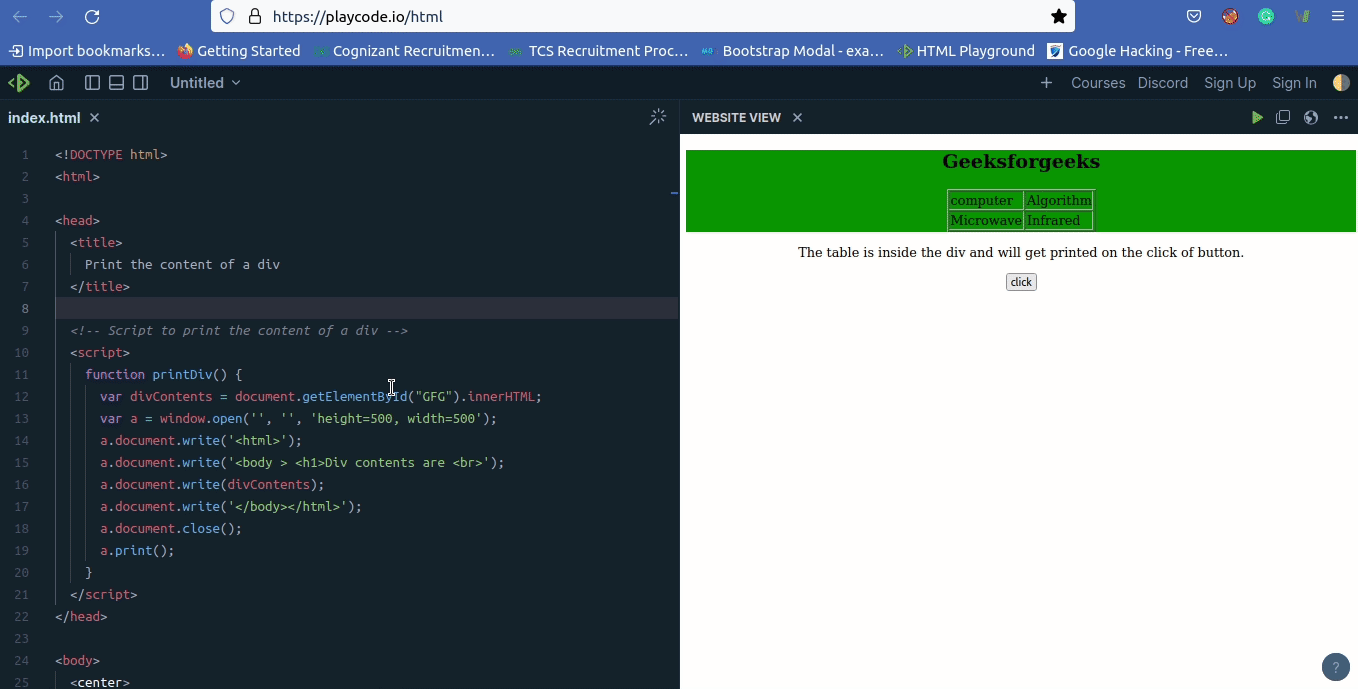Open the code formatter spinner icon
Viewport: 1358px width, 689px height.
click(x=658, y=117)
